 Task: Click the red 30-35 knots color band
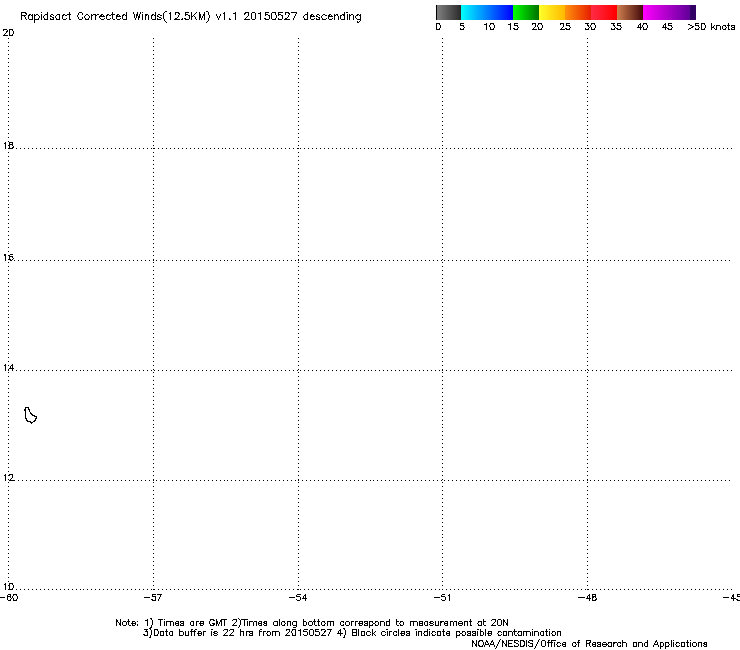(604, 12)
